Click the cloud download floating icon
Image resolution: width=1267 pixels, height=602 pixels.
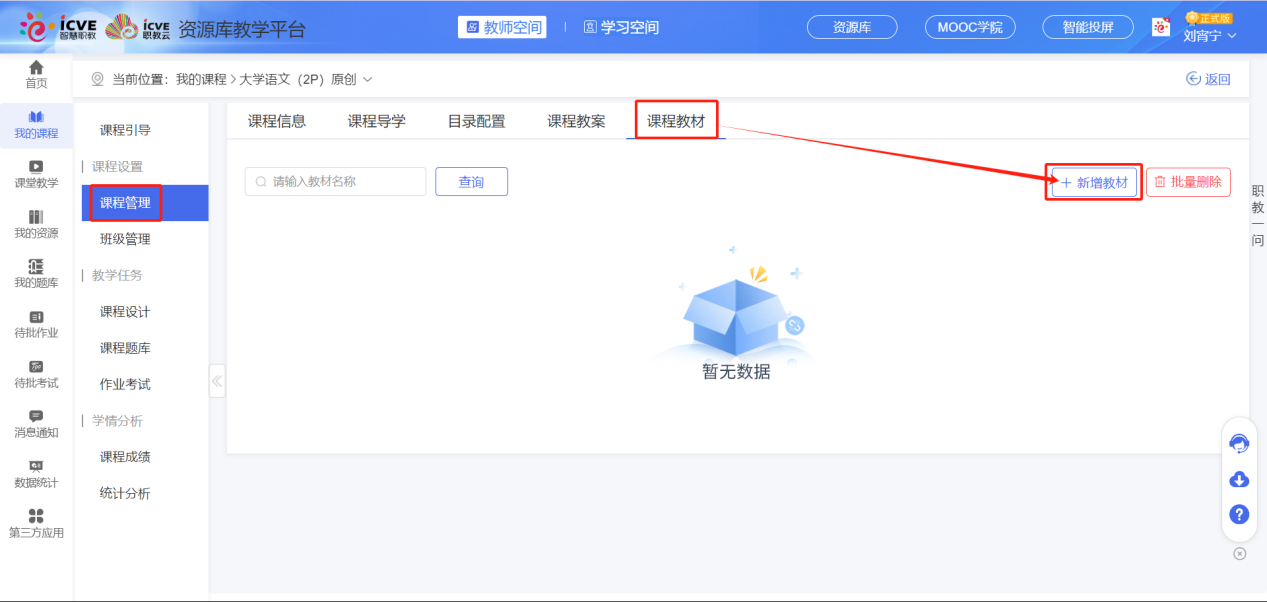coord(1238,479)
